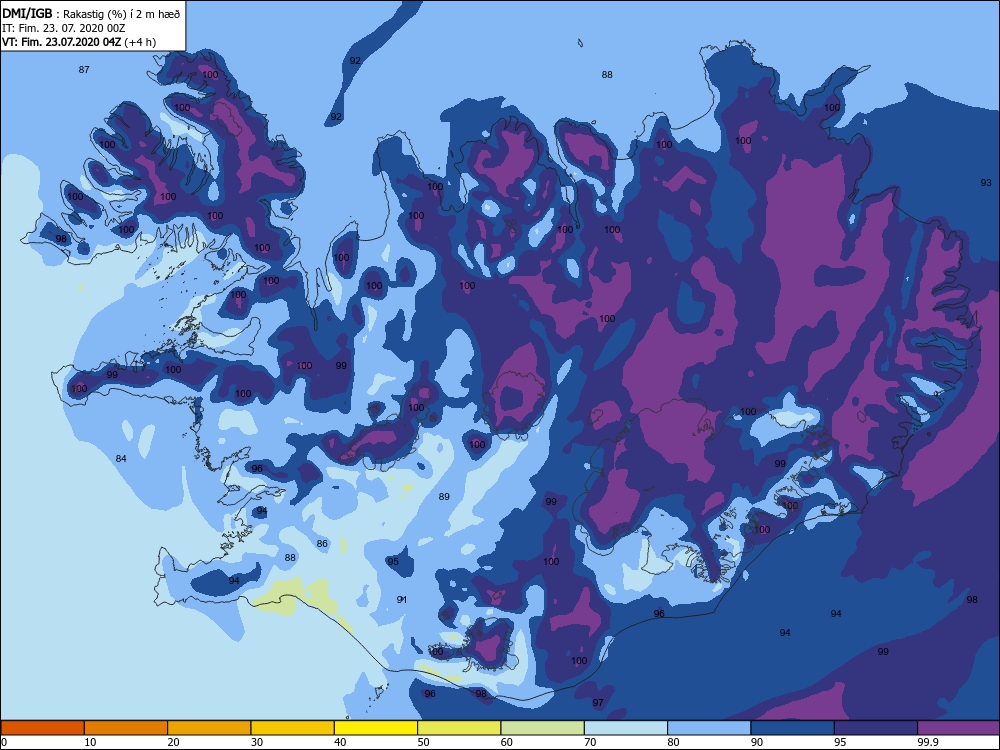Click the legend tick label 90

(757, 742)
